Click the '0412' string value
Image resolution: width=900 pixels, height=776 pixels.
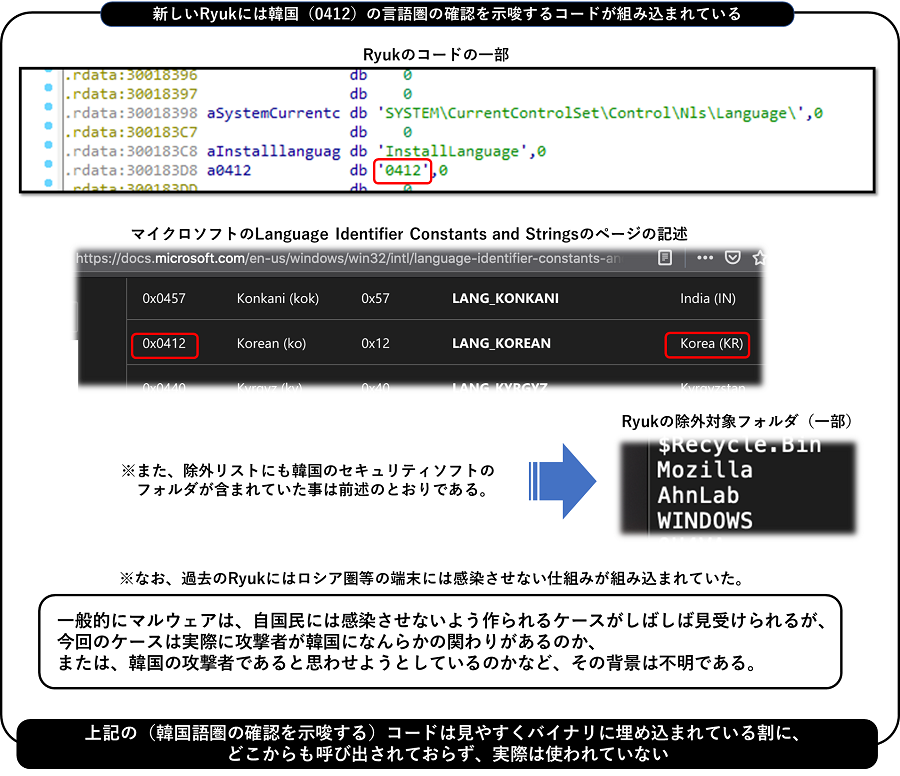click(x=403, y=170)
